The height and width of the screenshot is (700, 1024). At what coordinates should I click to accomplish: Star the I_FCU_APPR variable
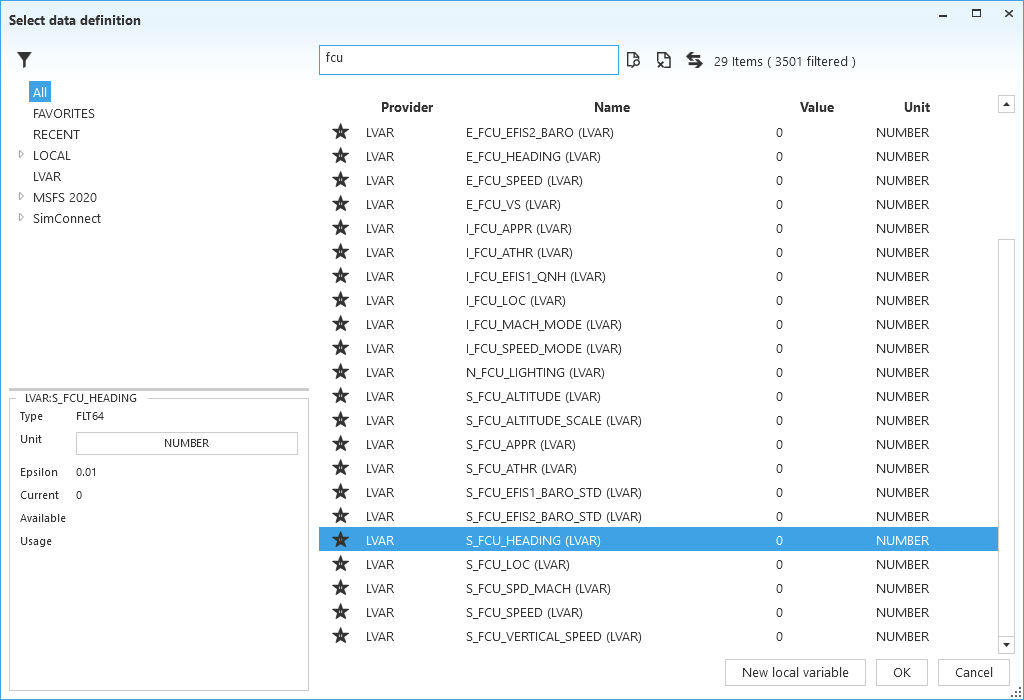coord(341,228)
